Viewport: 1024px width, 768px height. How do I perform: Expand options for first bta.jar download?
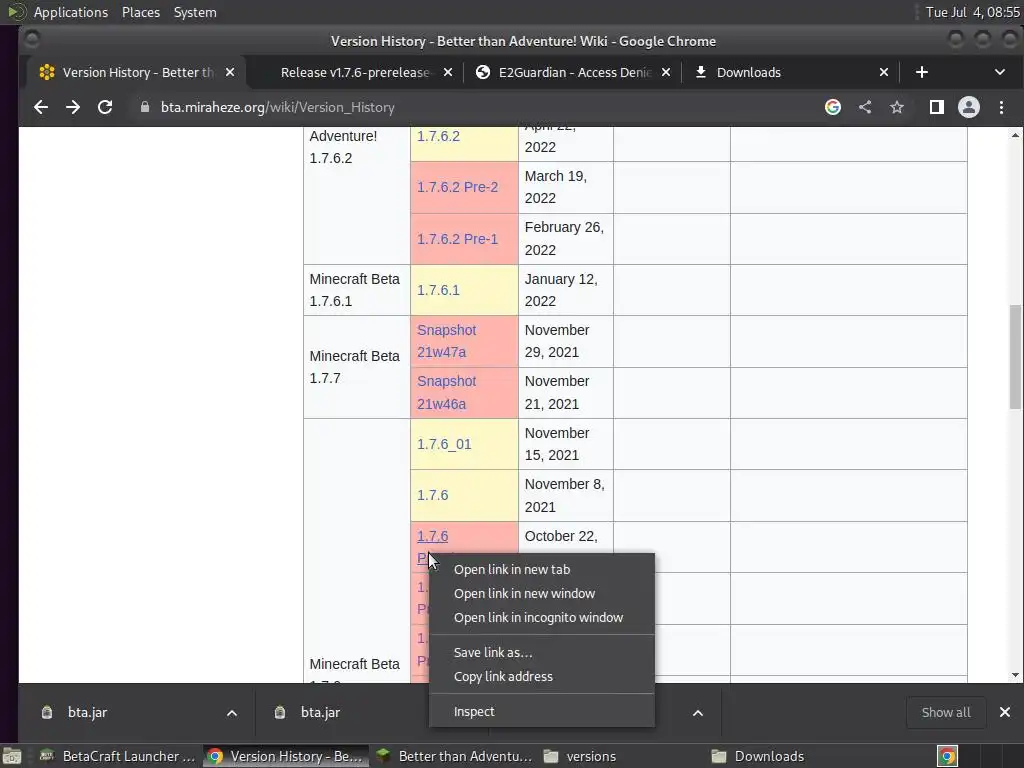232,712
